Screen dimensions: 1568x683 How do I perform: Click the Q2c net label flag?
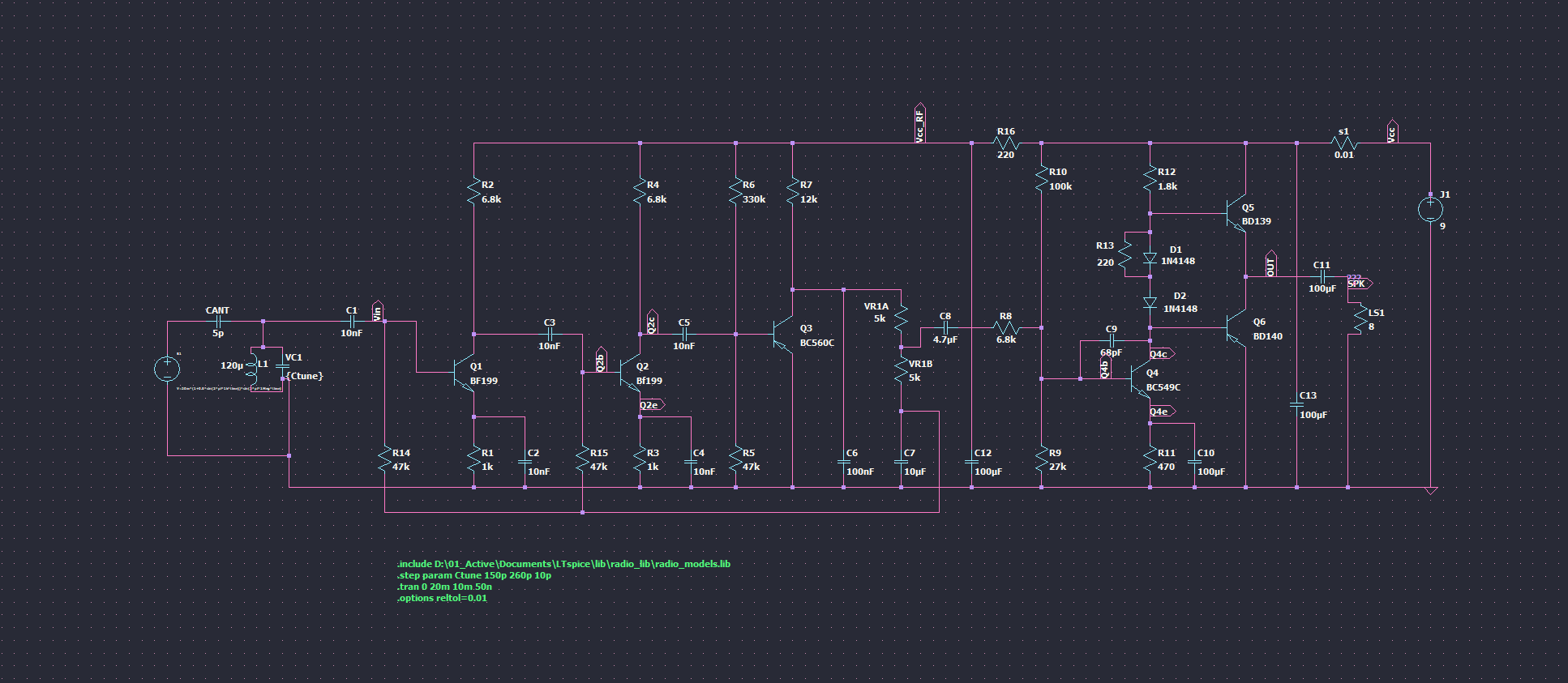click(x=652, y=322)
